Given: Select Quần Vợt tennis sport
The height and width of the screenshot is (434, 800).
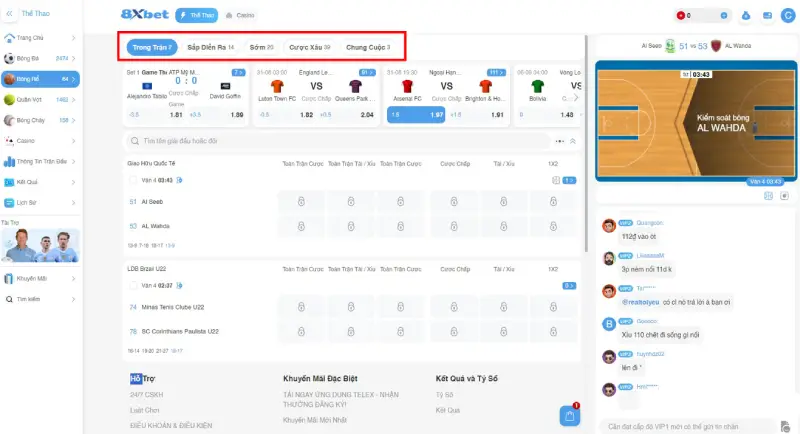Looking at the screenshot, I should tap(28, 100).
